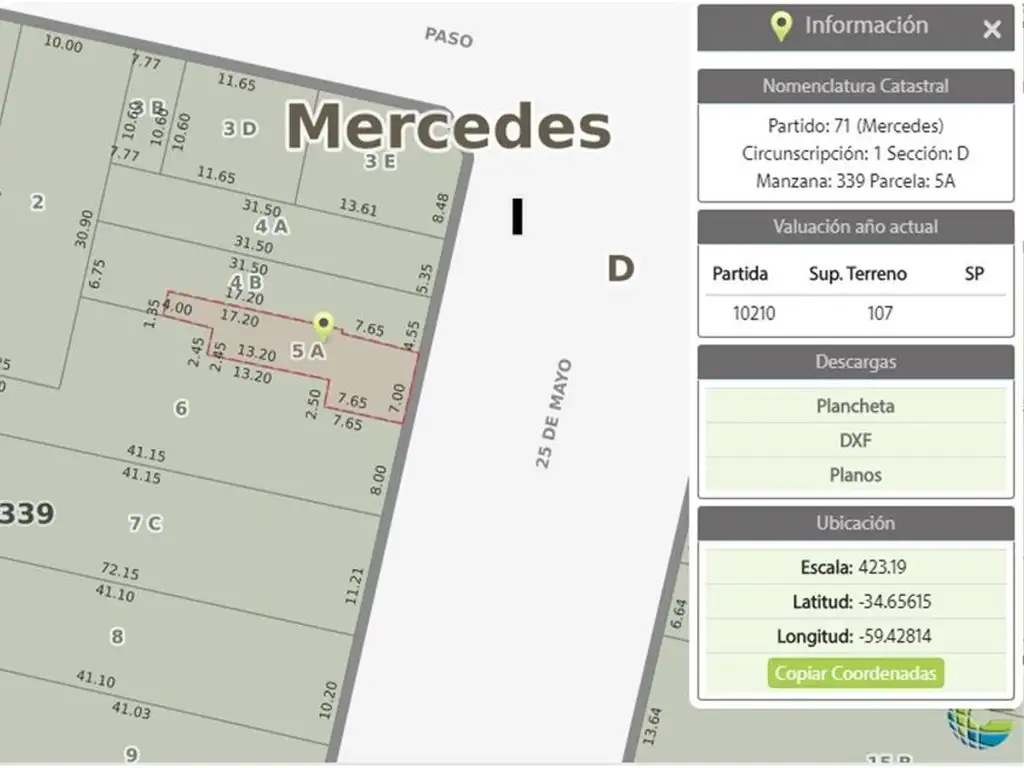
Task: Select parcel 6 on the map
Action: (181, 408)
